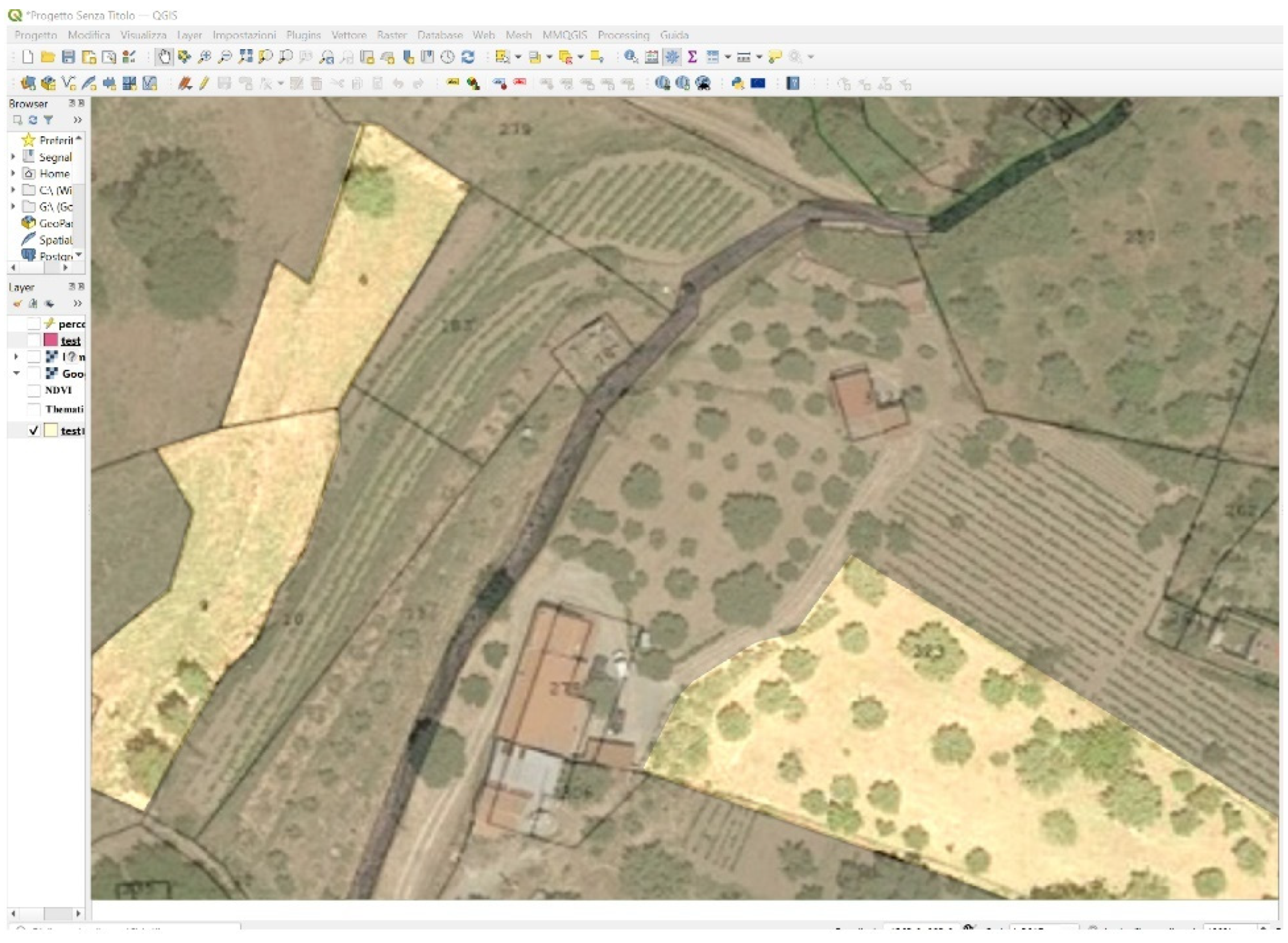The image size is (1288, 943).
Task: Open the Vettore menu
Action: (348, 35)
